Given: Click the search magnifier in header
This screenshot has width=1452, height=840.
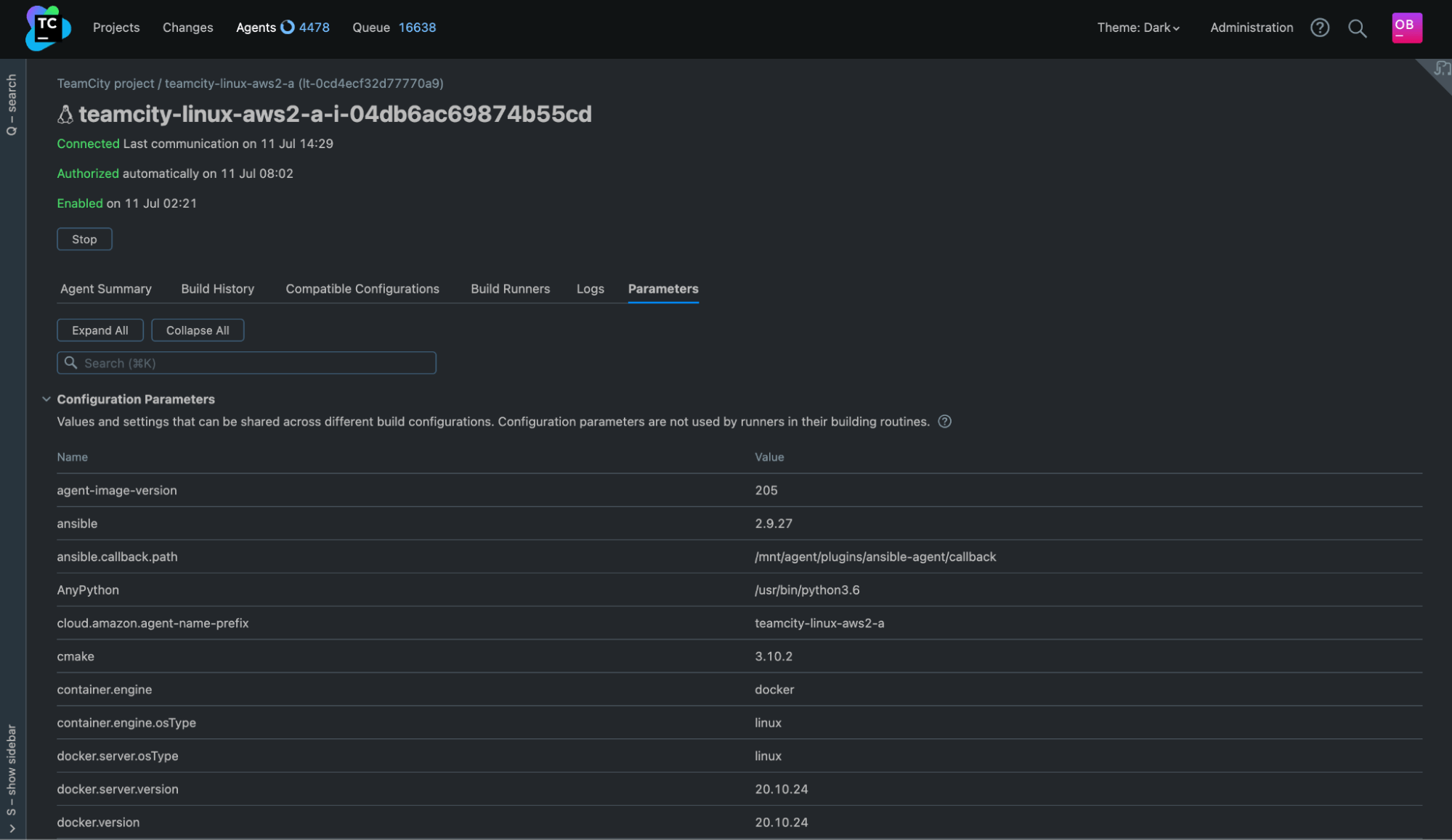Looking at the screenshot, I should point(1357,28).
